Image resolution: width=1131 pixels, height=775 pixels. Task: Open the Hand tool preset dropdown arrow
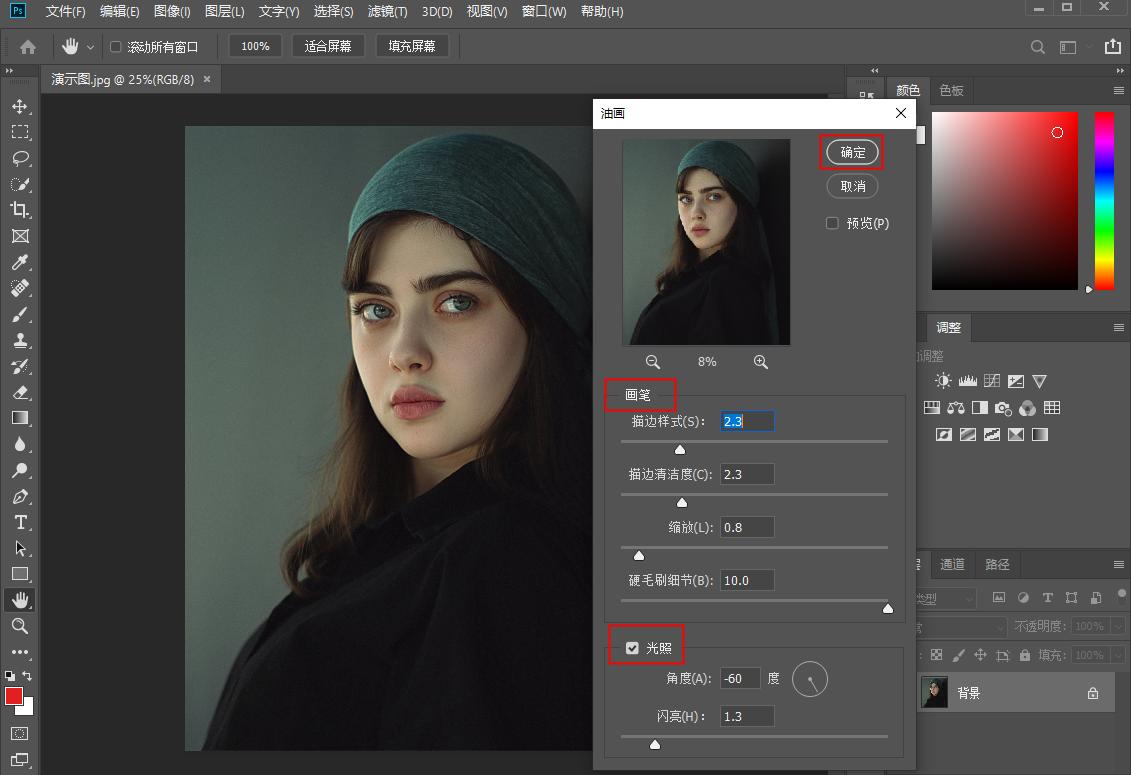coord(91,47)
